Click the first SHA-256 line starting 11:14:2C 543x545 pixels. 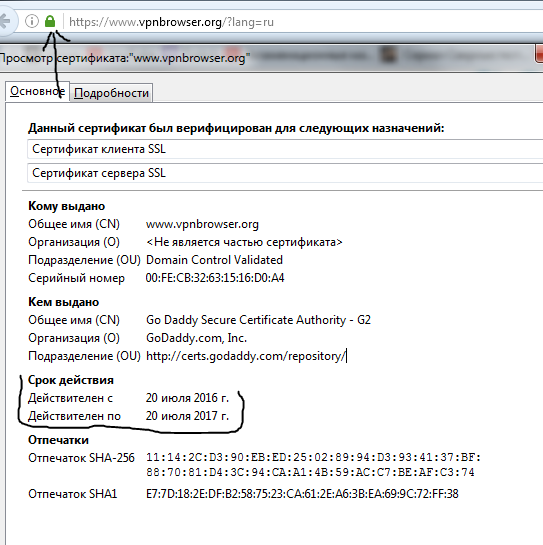click(314, 457)
